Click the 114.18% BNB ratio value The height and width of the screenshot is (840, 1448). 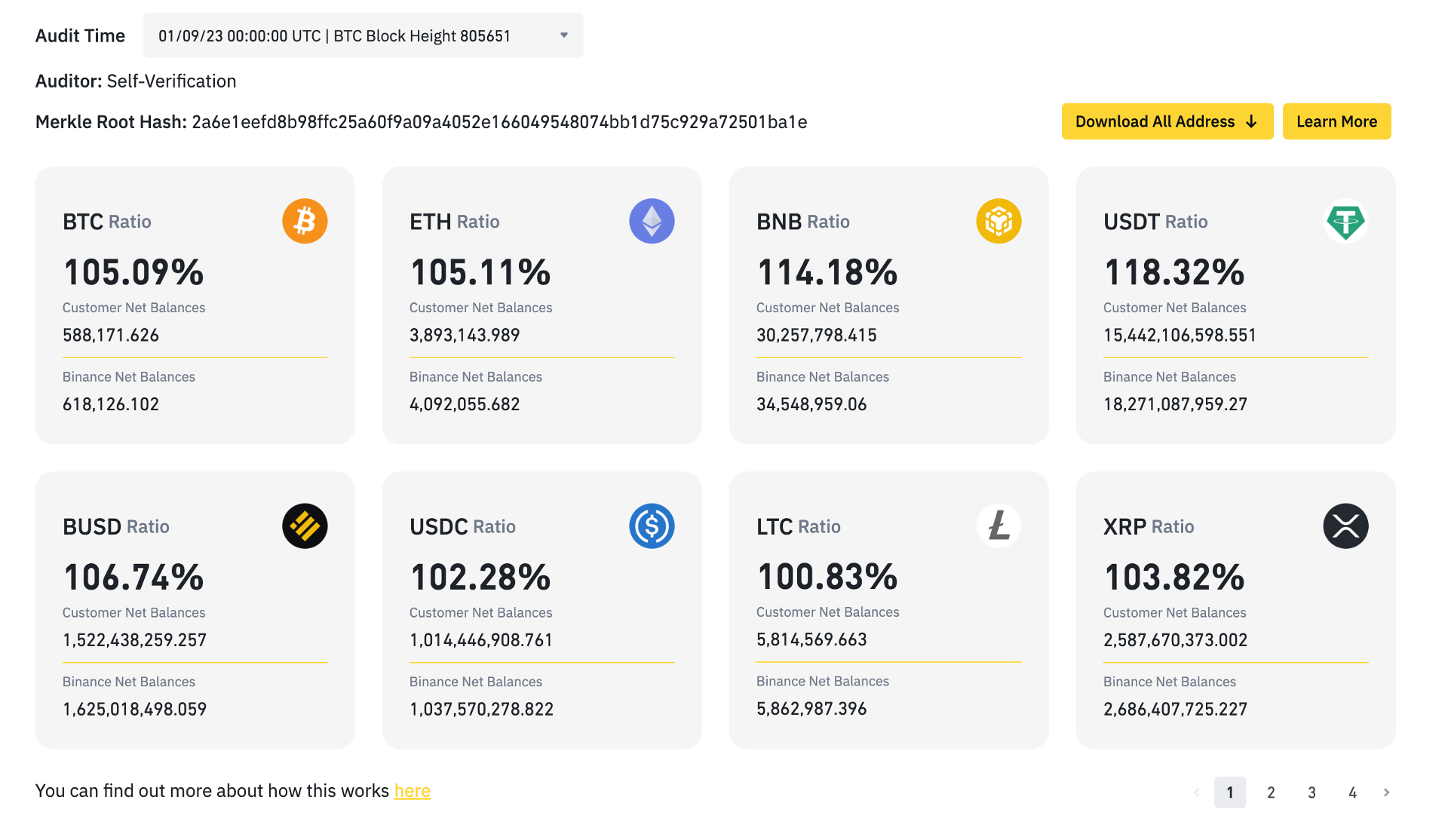[827, 272]
